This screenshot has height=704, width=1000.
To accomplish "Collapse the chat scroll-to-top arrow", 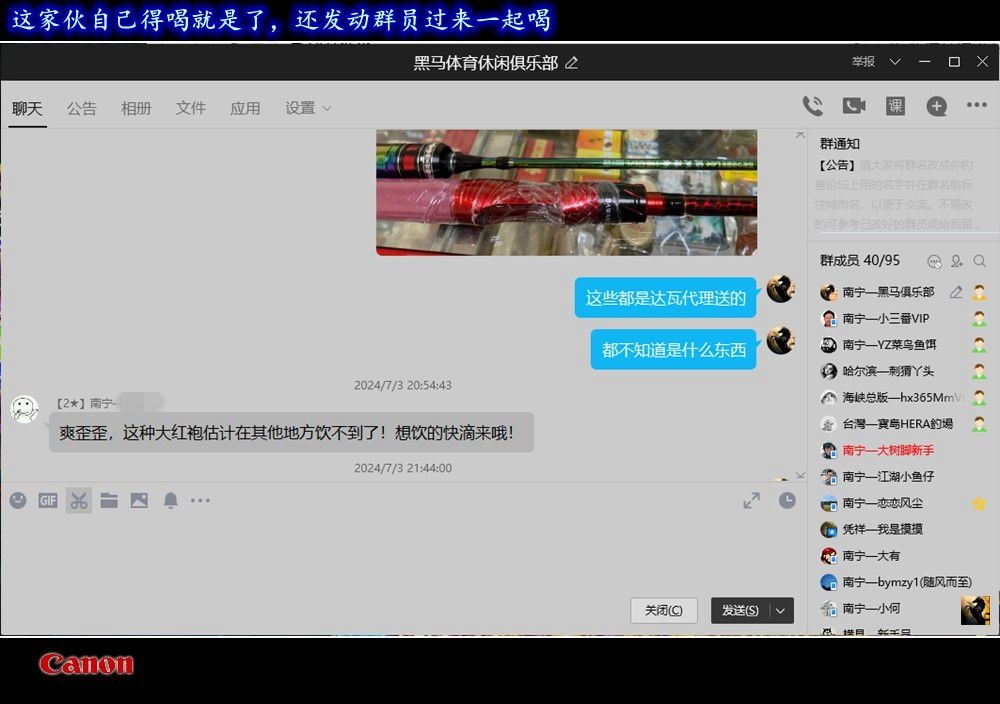I will [800, 135].
